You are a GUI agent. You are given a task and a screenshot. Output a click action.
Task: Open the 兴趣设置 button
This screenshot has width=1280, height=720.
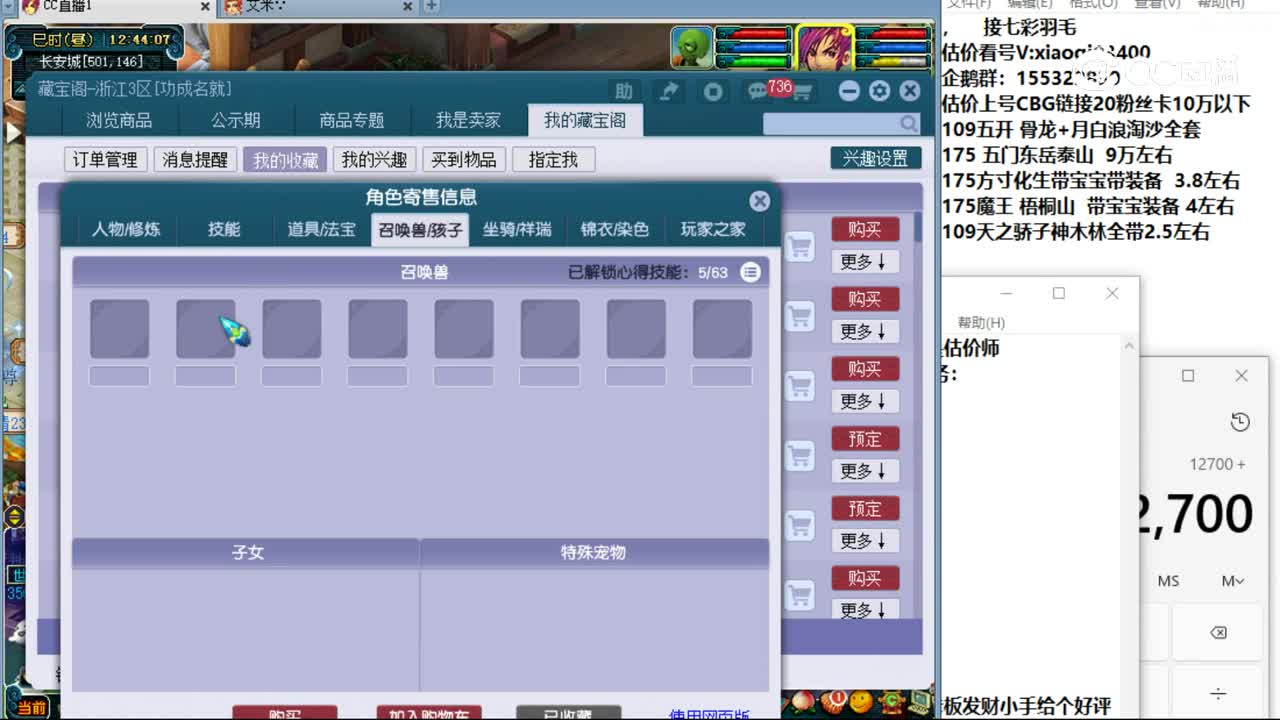[876, 158]
